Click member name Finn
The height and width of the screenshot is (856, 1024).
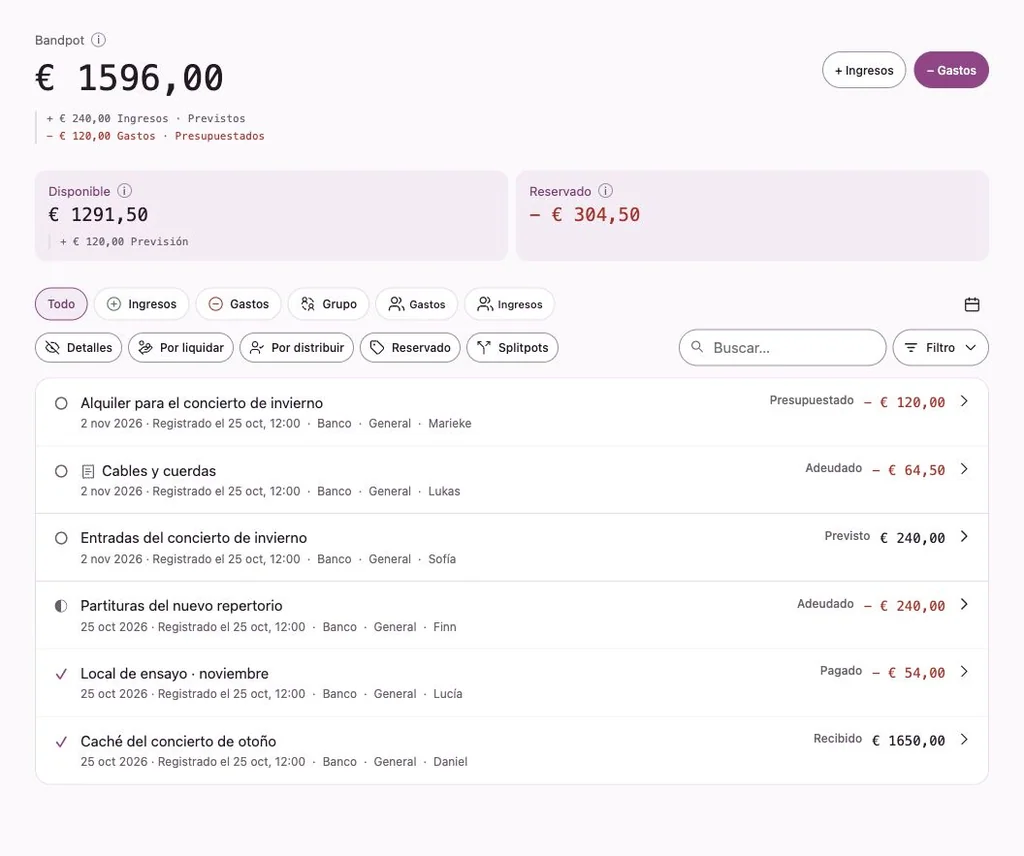(445, 627)
